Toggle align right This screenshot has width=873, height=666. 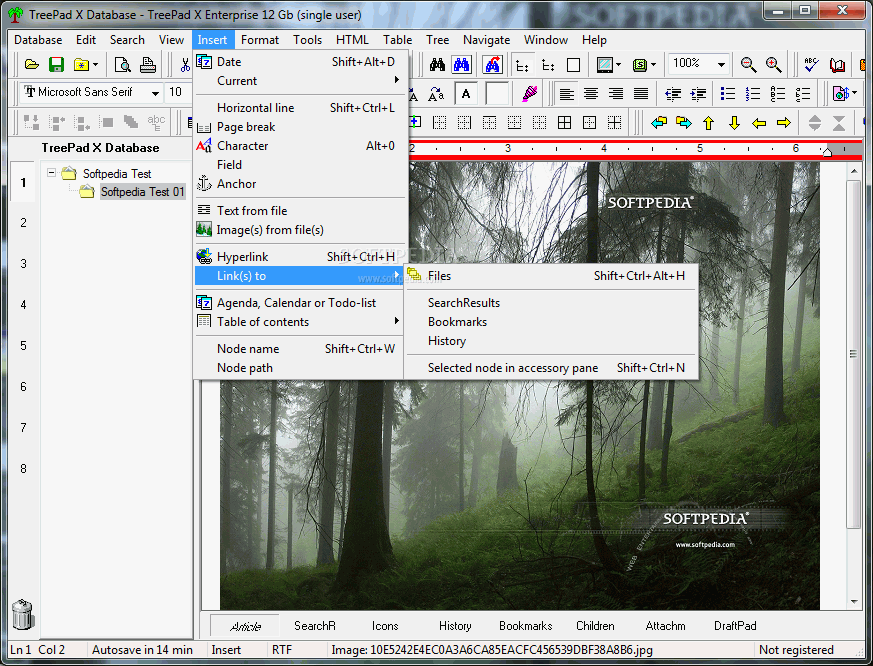(616, 94)
